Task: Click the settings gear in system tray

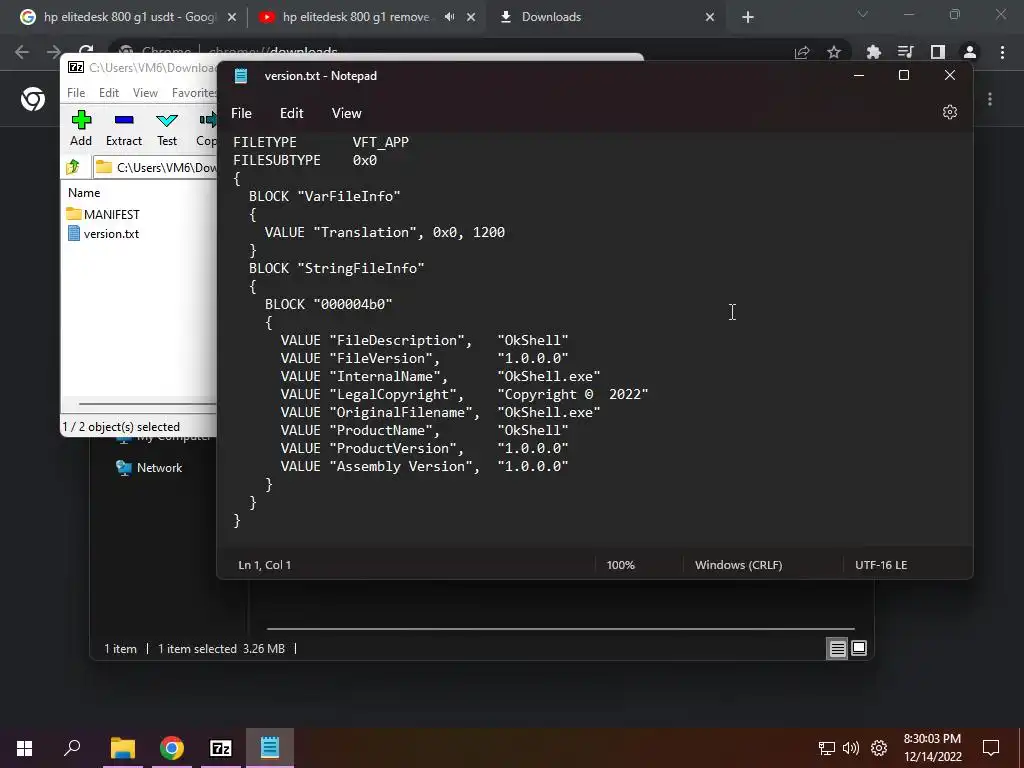Action: tap(879, 748)
